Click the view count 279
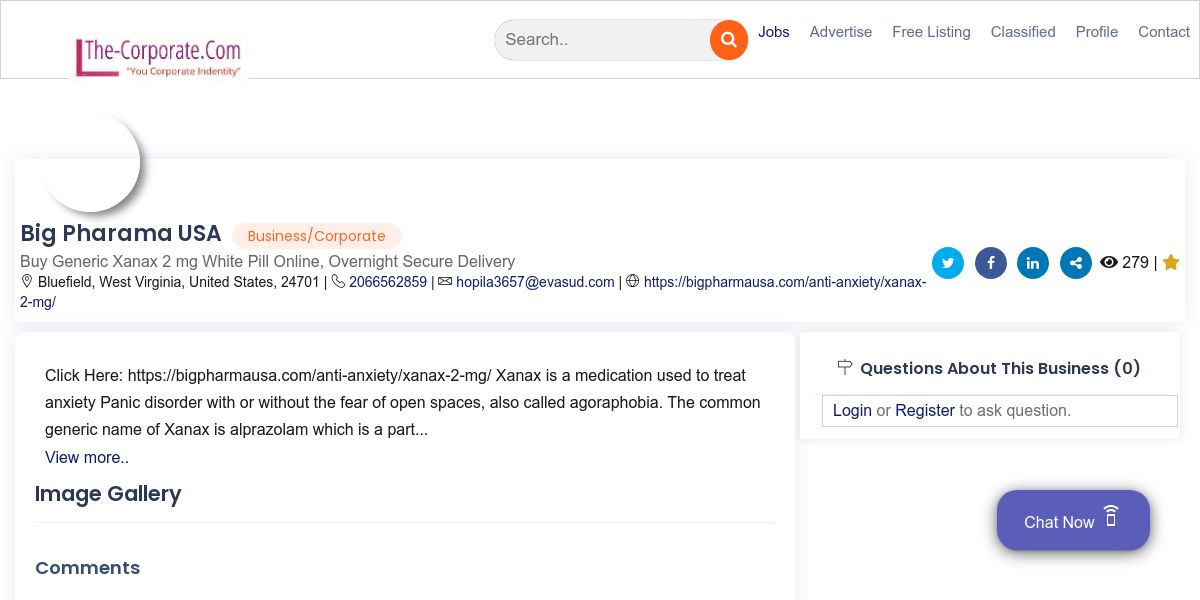This screenshot has width=1200, height=600. click(1135, 263)
